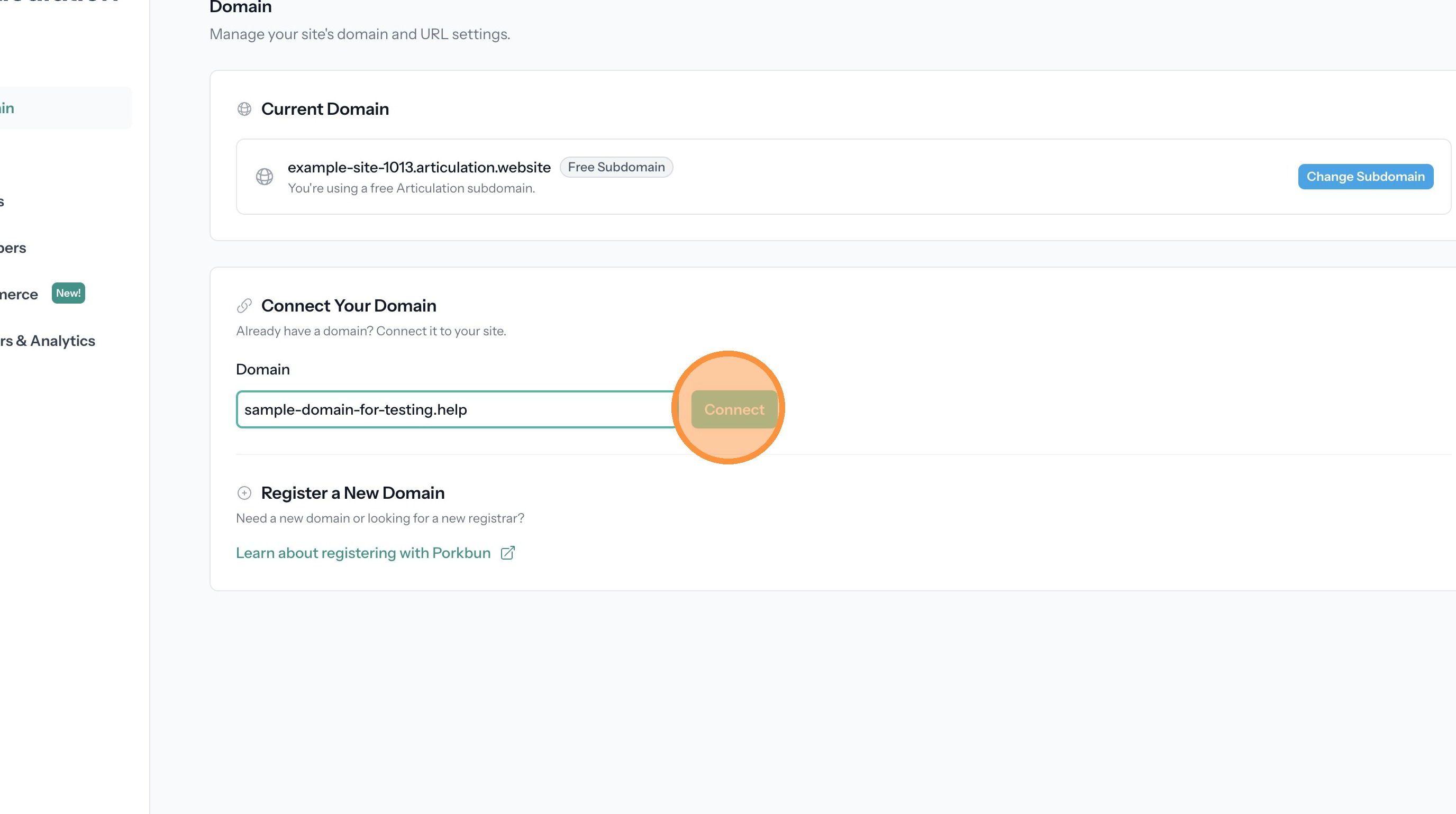Viewport: 1456px width, 814px height.
Task: Click the Connect Your Domain heading
Action: click(348, 306)
